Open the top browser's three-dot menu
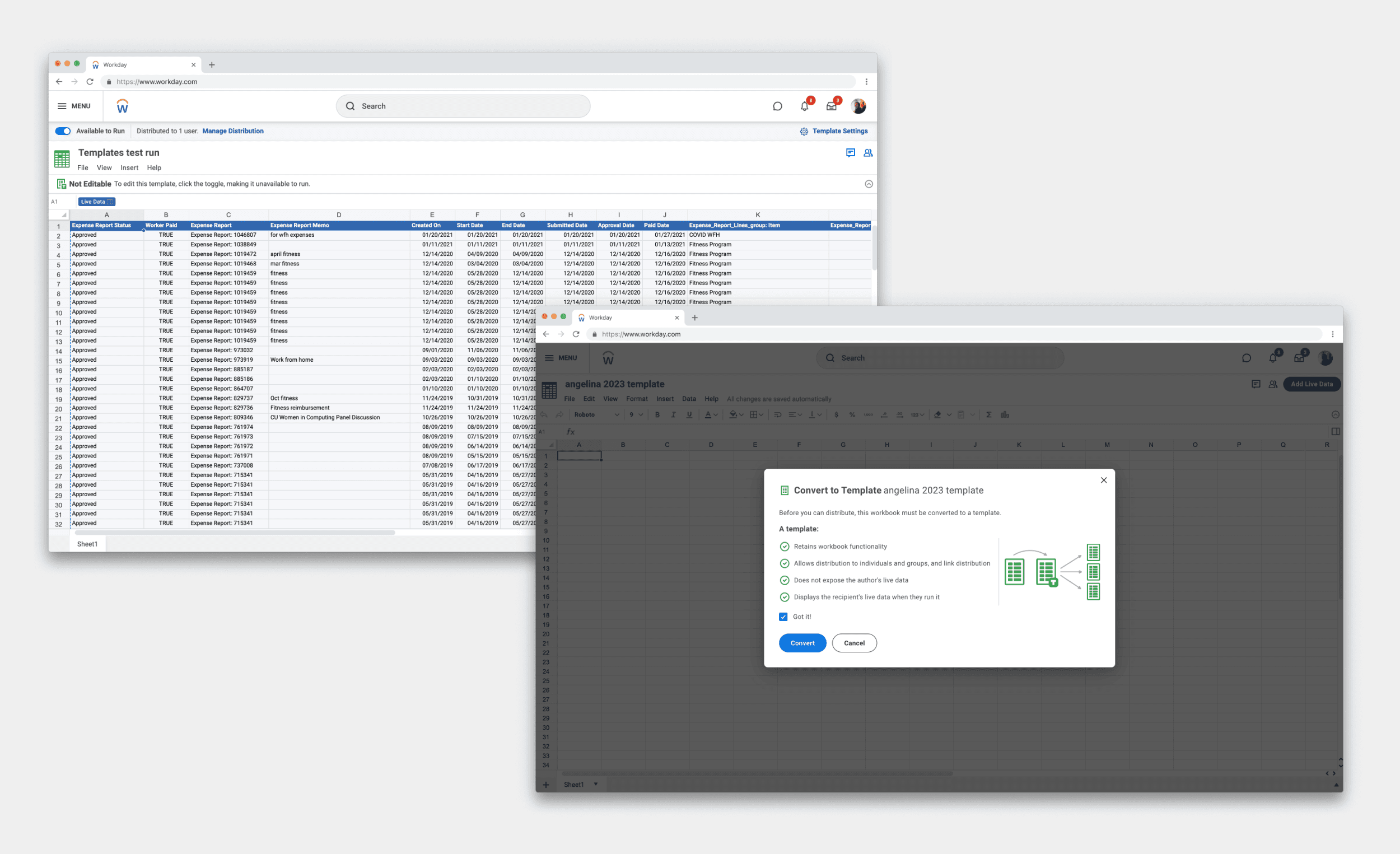 click(866, 82)
